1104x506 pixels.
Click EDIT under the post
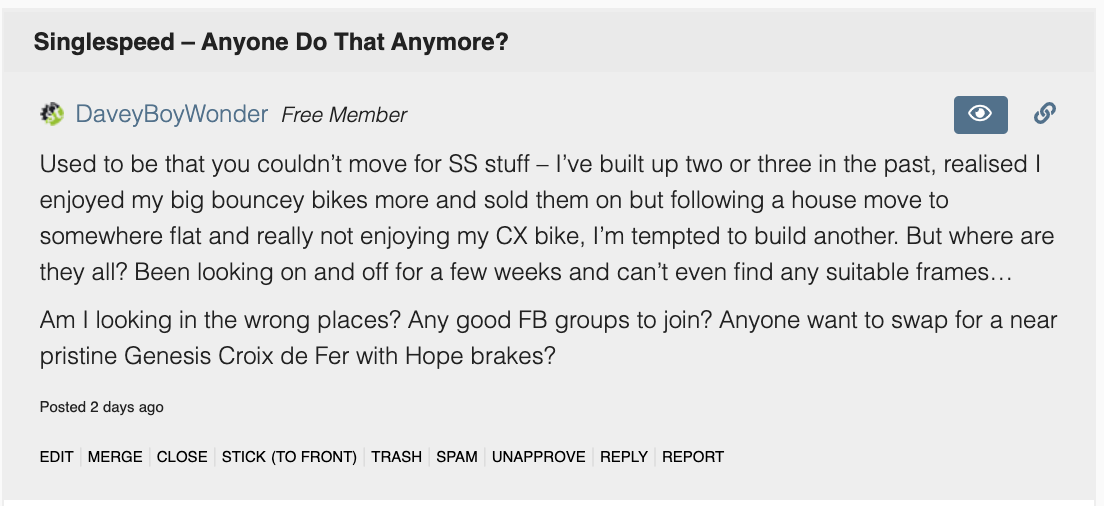tap(56, 457)
